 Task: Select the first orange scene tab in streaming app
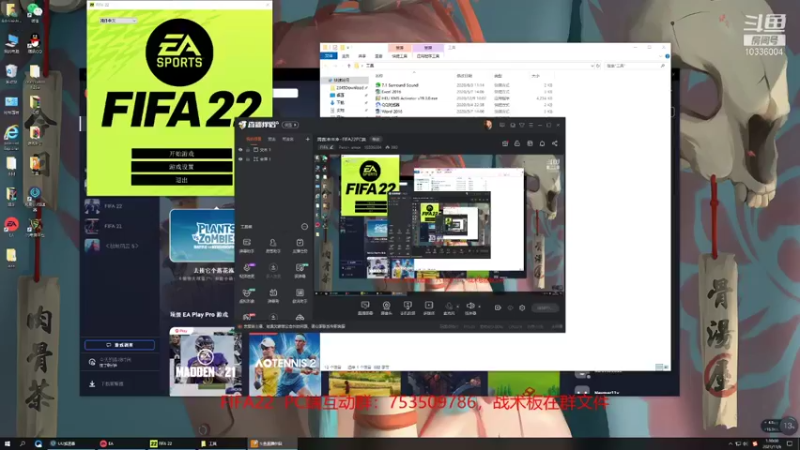click(x=254, y=139)
